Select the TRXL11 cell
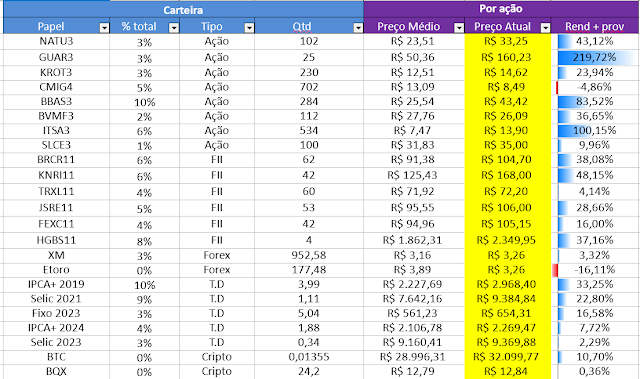 (56, 191)
